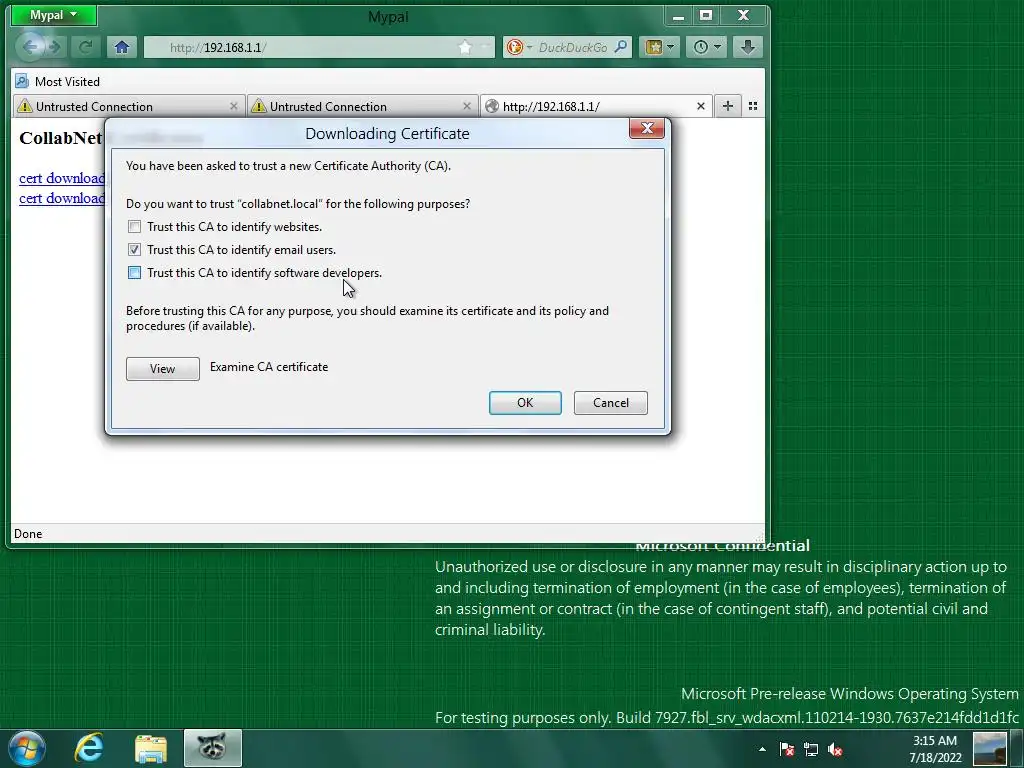Open the network status tray icon
Image resolution: width=1024 pixels, height=768 pixels.
(x=810, y=749)
